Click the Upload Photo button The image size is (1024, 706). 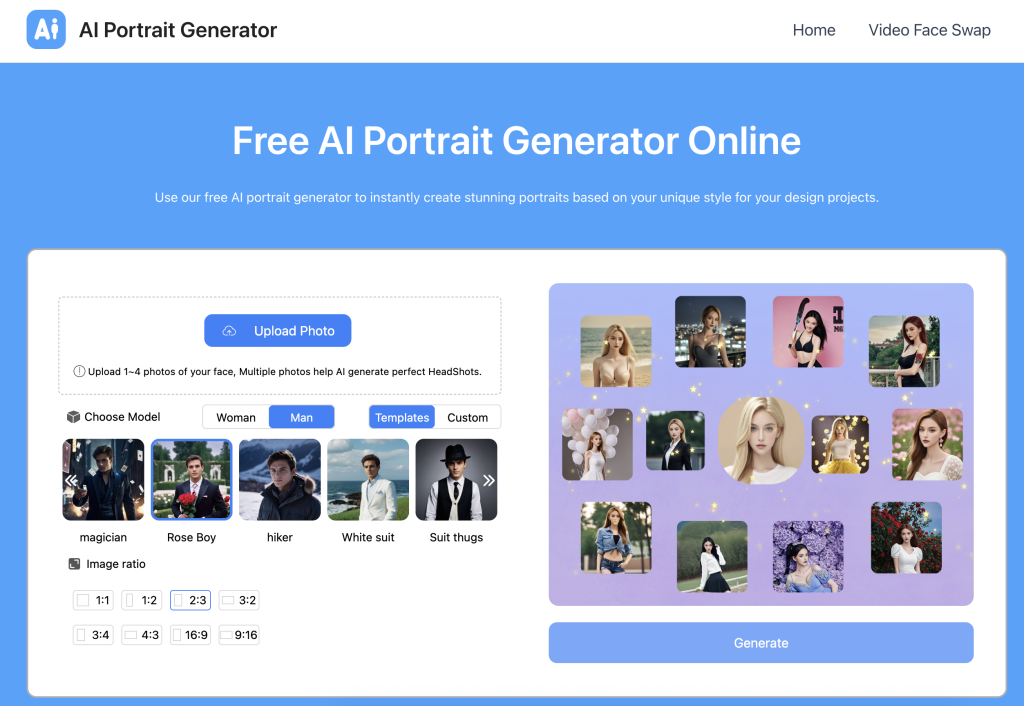(278, 330)
